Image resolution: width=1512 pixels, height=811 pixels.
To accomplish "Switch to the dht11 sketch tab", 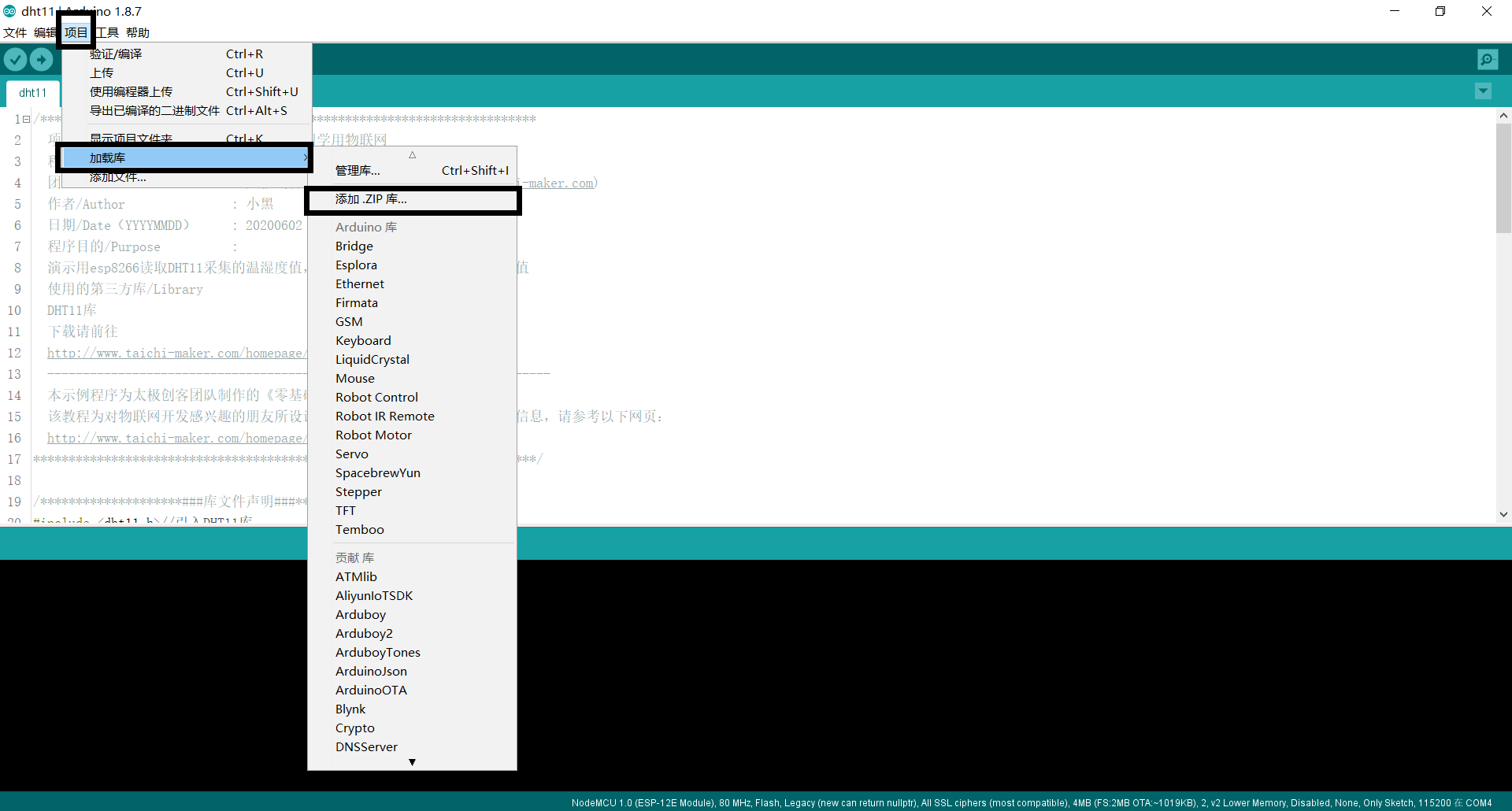I will click(33, 92).
